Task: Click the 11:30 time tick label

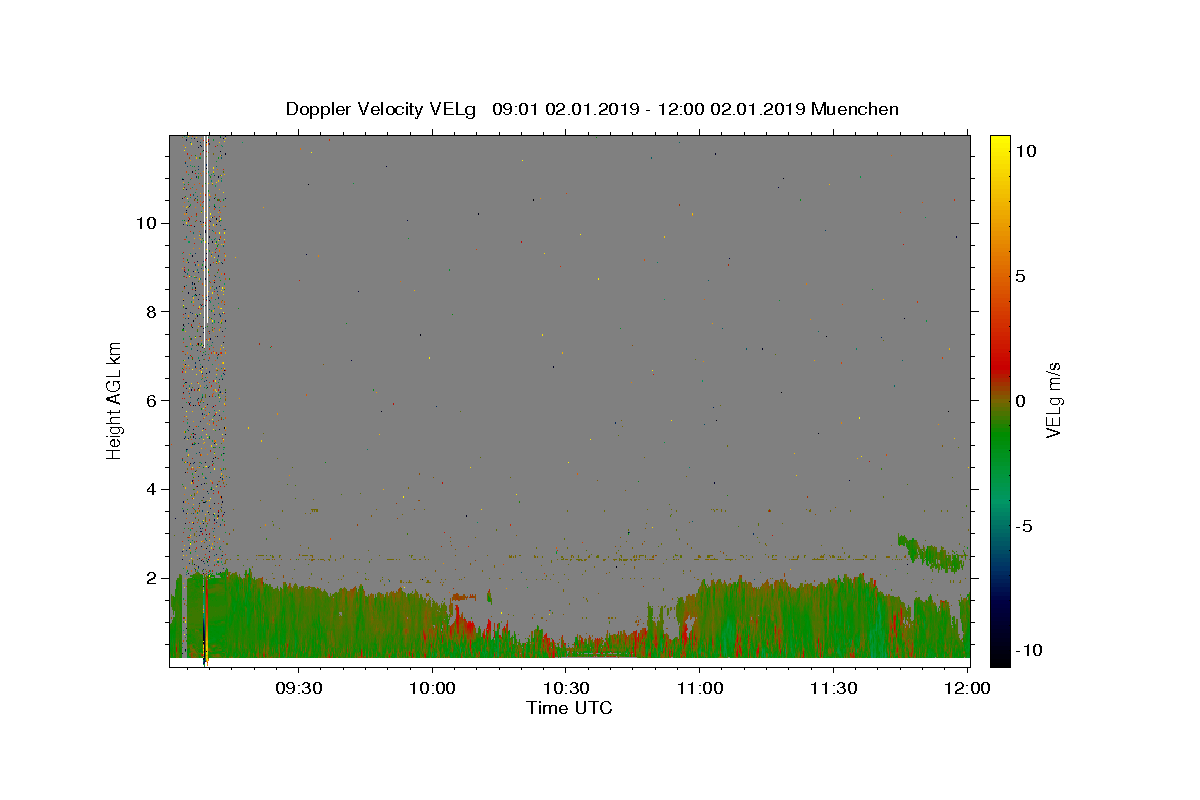Action: pyautogui.click(x=833, y=688)
